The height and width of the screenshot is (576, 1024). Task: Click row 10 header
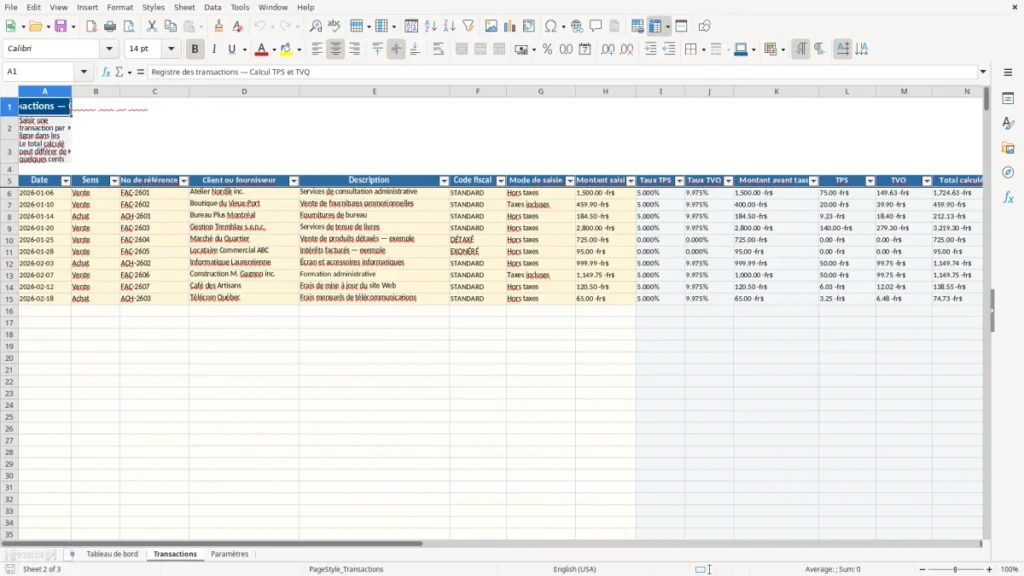coord(9,240)
